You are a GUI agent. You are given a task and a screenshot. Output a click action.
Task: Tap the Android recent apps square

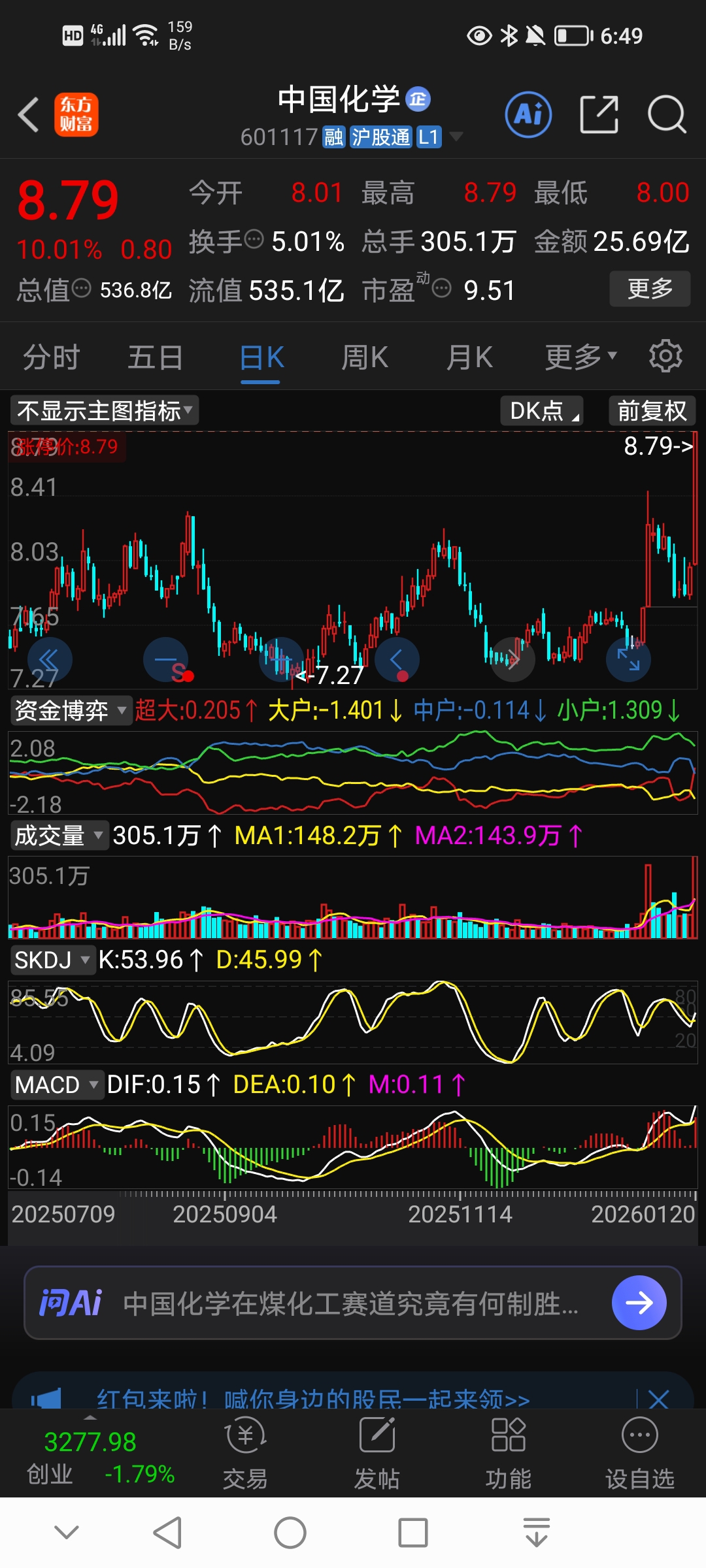(413, 1532)
